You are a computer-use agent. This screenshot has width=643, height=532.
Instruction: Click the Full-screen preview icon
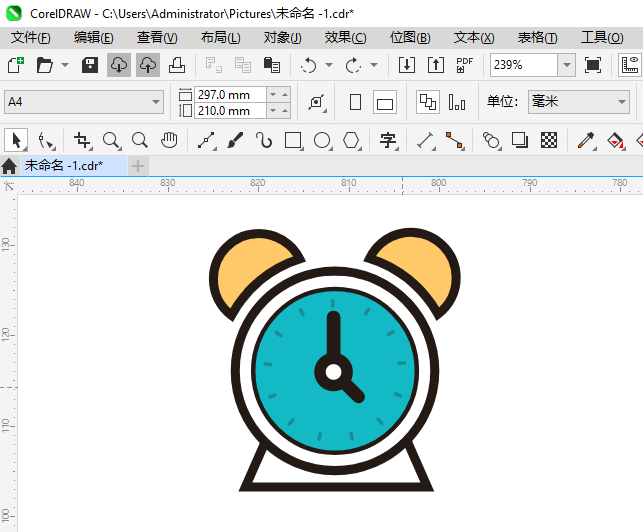point(593,65)
